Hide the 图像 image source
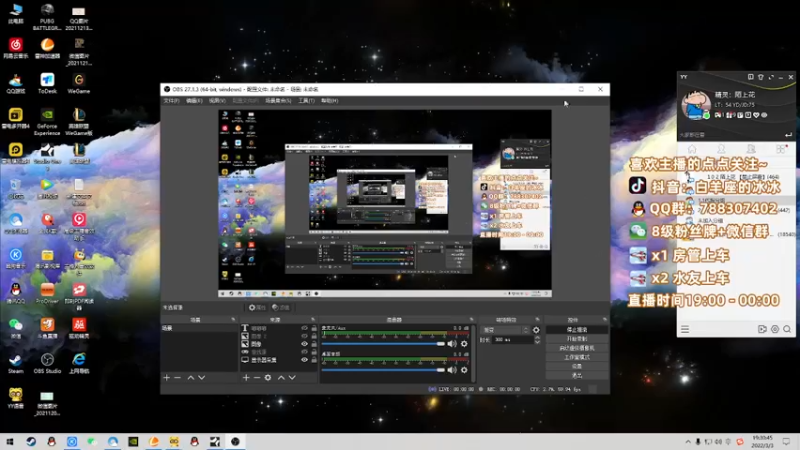 point(305,344)
